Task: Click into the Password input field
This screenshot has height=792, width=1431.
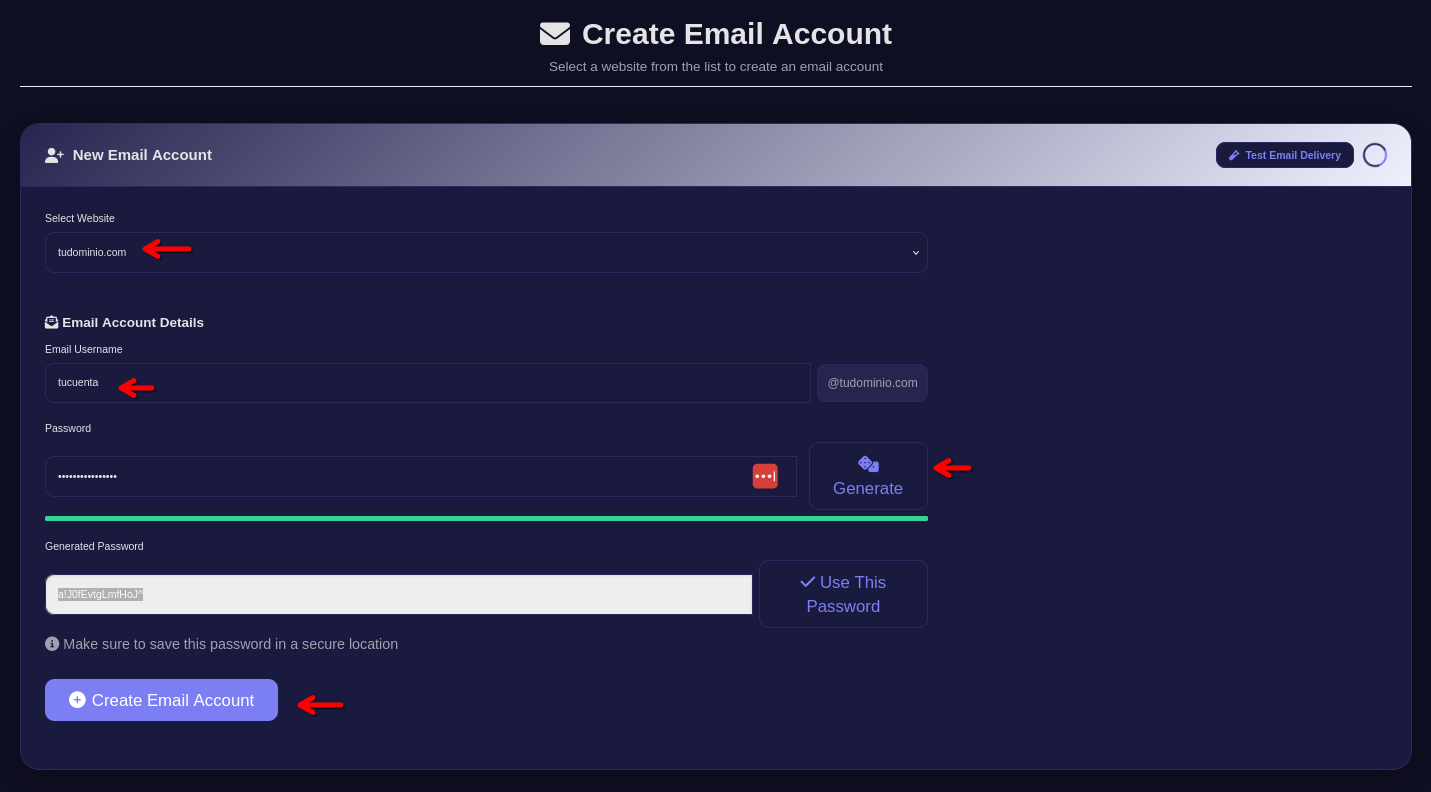Action: (400, 477)
